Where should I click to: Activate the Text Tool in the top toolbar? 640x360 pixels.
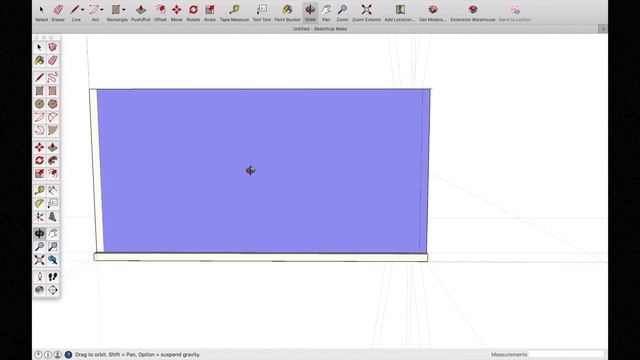262,13
